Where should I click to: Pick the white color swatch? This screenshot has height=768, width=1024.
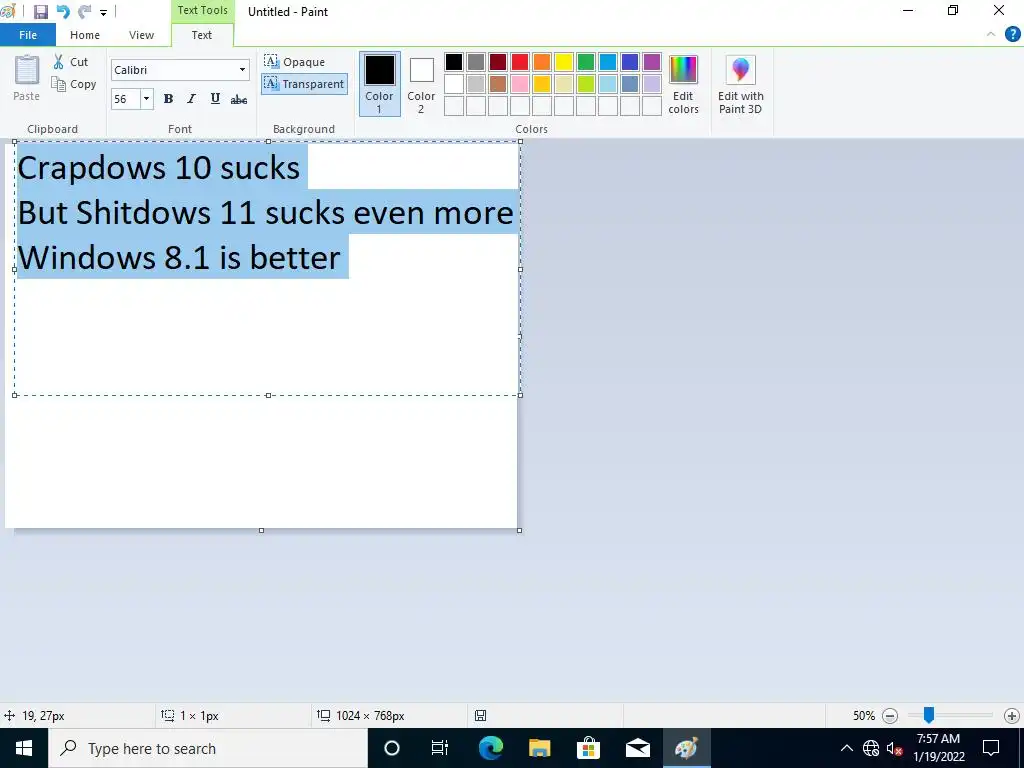point(454,84)
